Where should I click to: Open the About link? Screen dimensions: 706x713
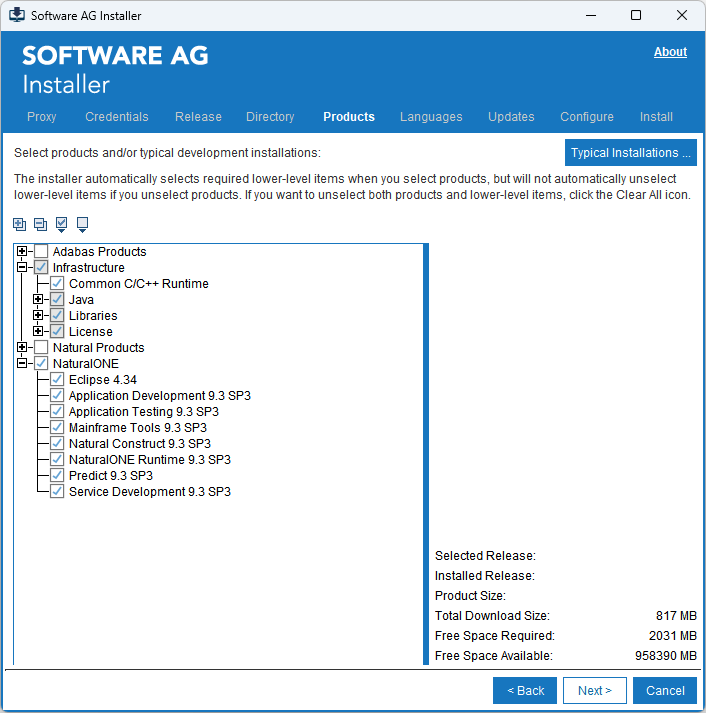point(670,52)
